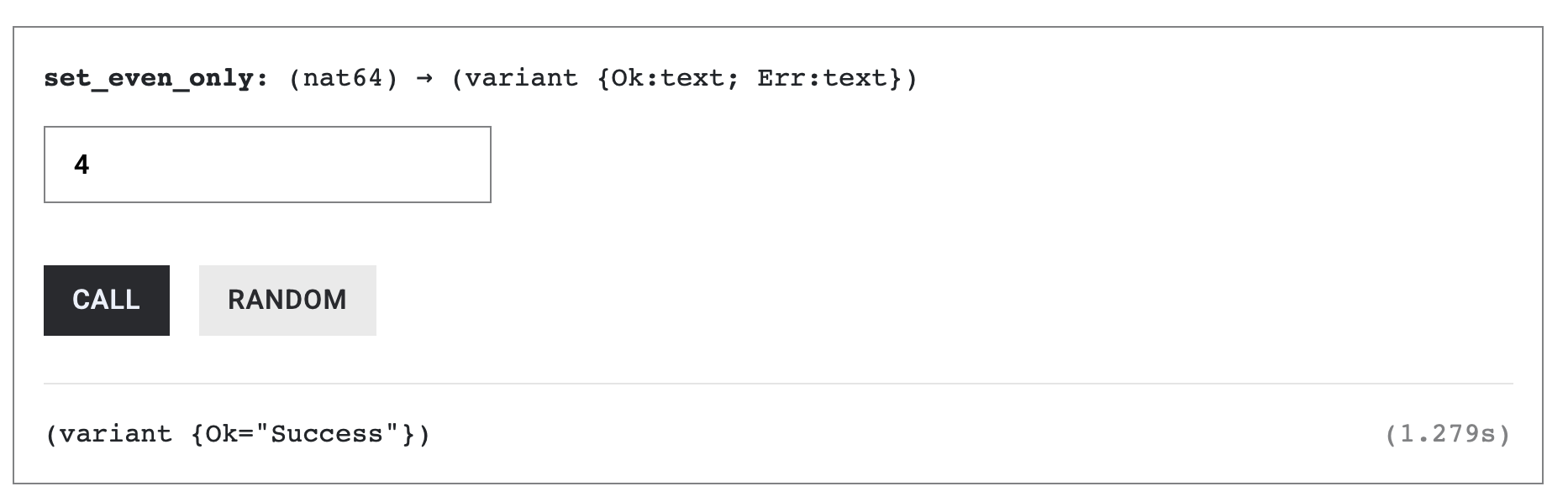The image size is (1568, 502).
Task: Click the arrow in the method signature
Action: (424, 79)
